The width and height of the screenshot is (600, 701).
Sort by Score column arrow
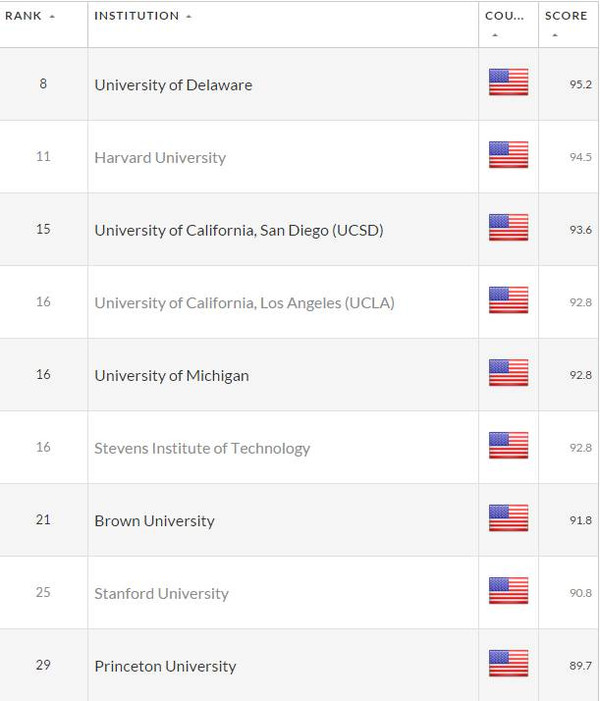555,35
